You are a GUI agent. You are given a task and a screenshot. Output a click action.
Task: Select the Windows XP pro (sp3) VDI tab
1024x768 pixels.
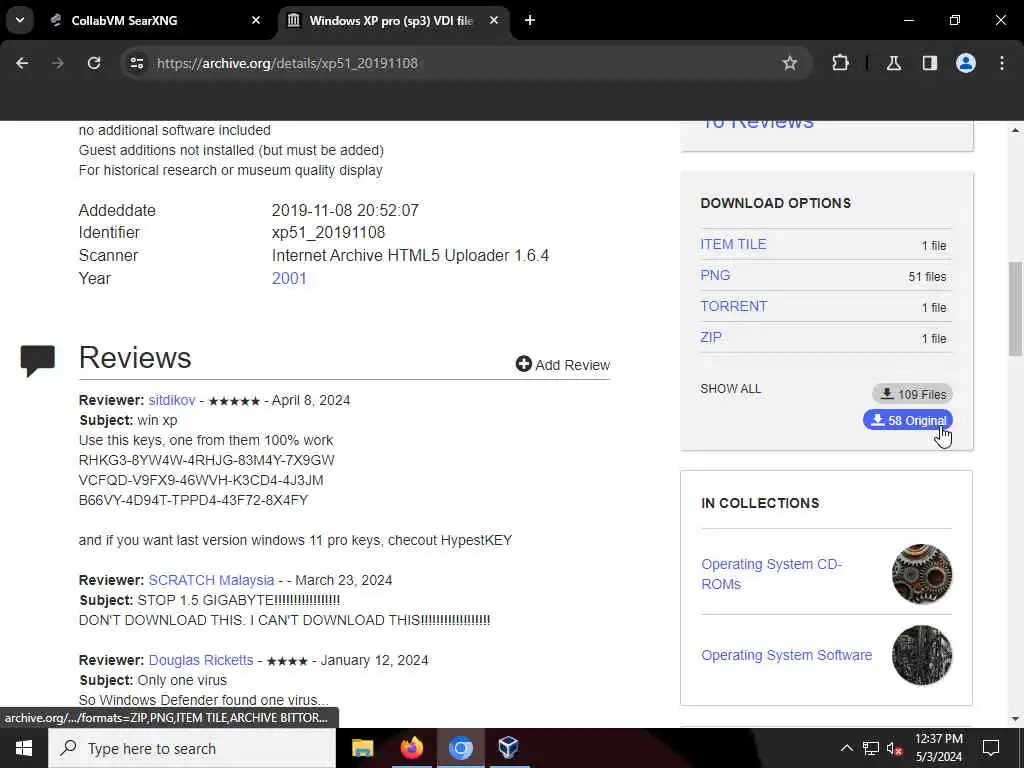click(392, 20)
